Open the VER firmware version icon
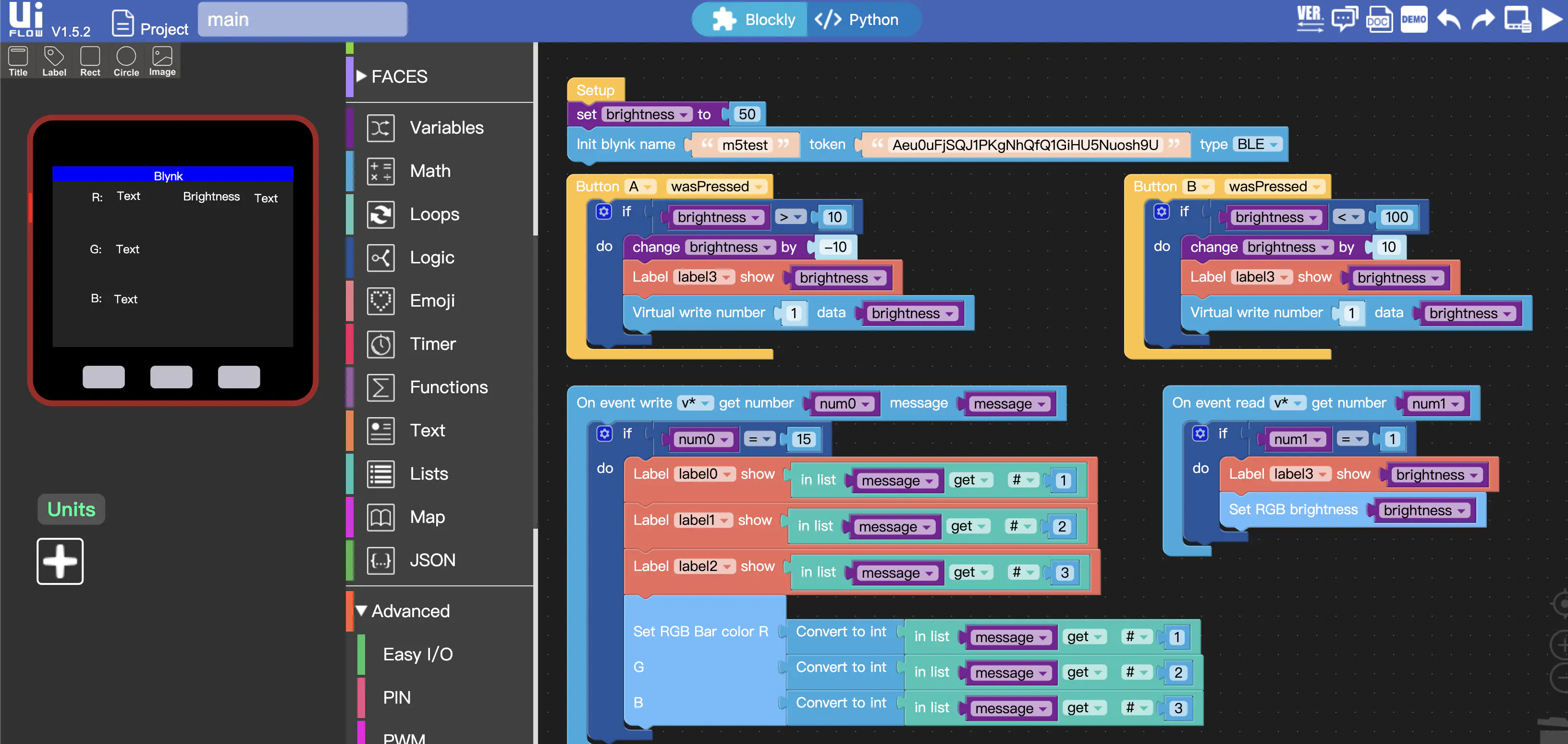Viewport: 1568px width, 744px height. click(1309, 20)
